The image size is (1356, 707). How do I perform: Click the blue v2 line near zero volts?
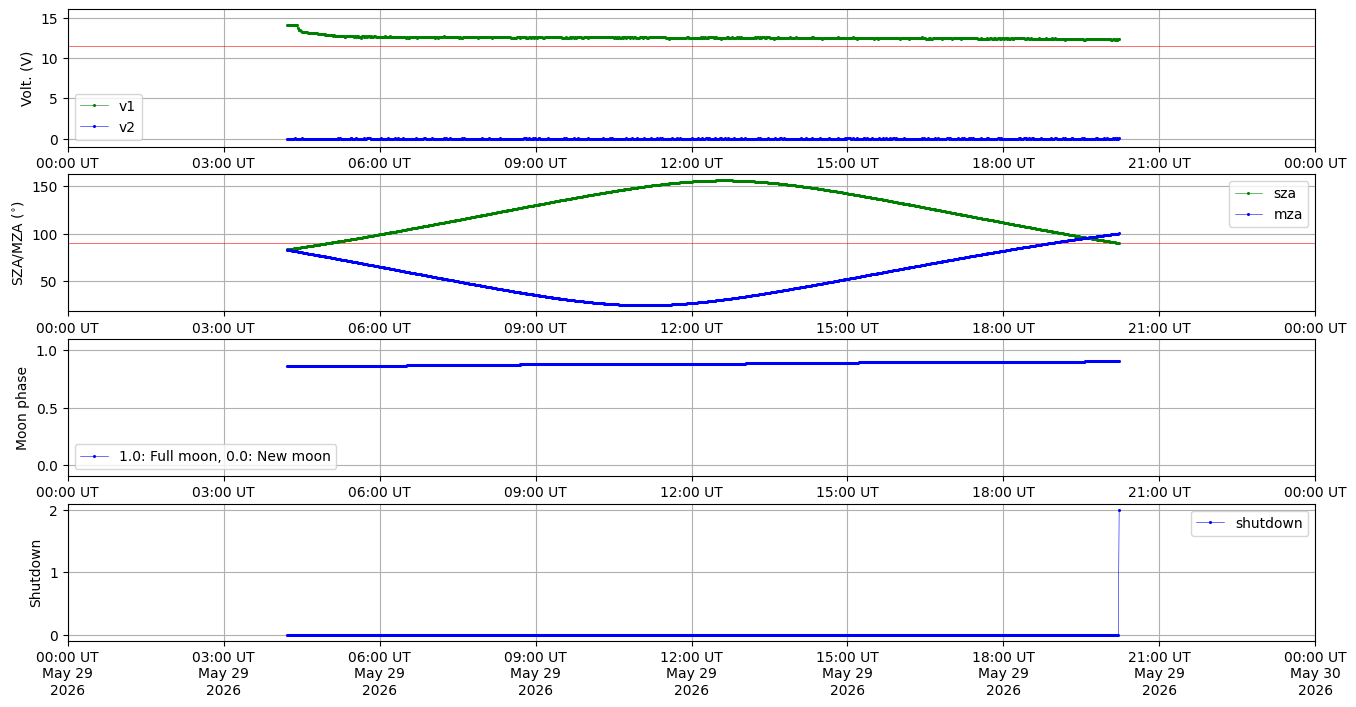700,139
